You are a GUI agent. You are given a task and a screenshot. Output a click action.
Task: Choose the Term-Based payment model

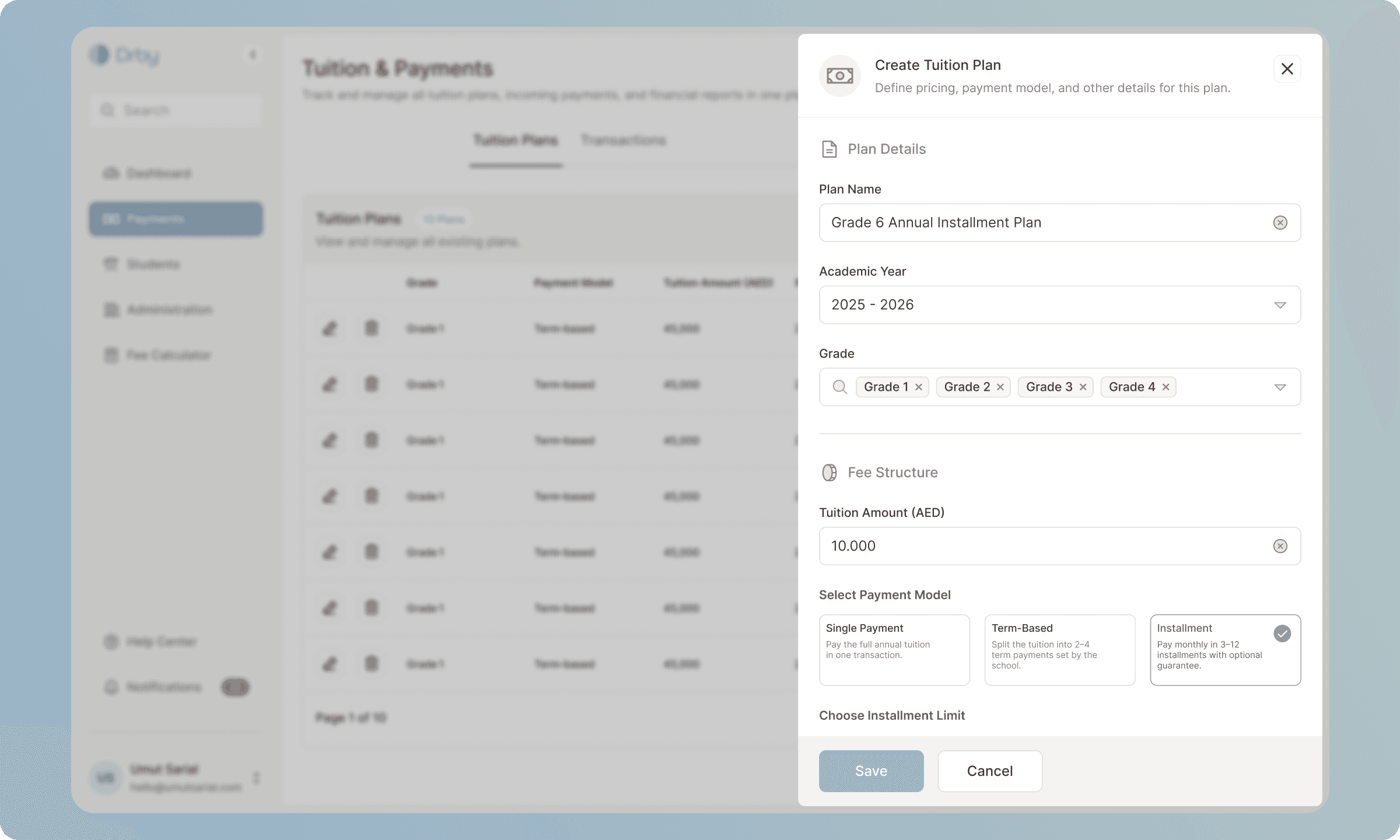tap(1059, 649)
